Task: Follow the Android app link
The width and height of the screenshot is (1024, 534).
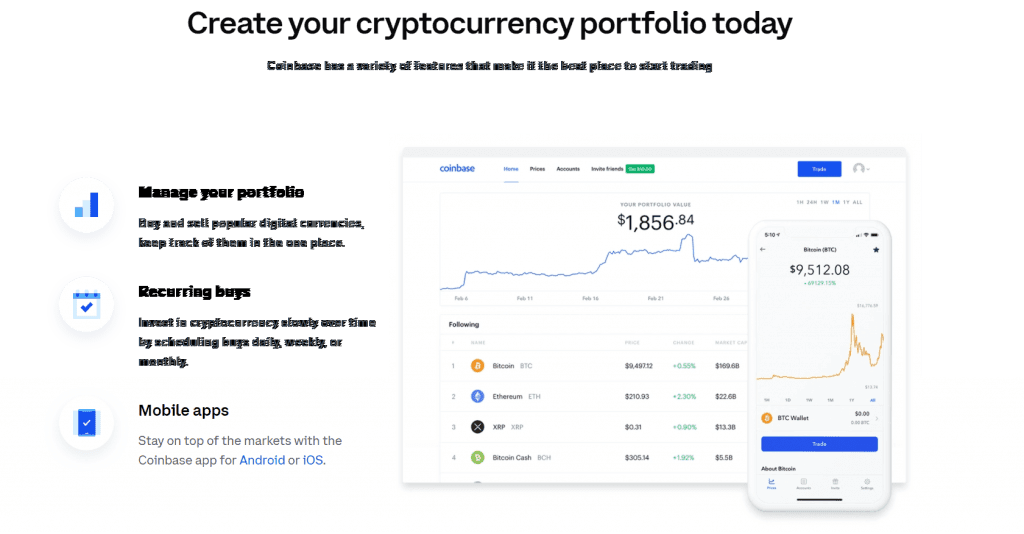Action: point(262,460)
